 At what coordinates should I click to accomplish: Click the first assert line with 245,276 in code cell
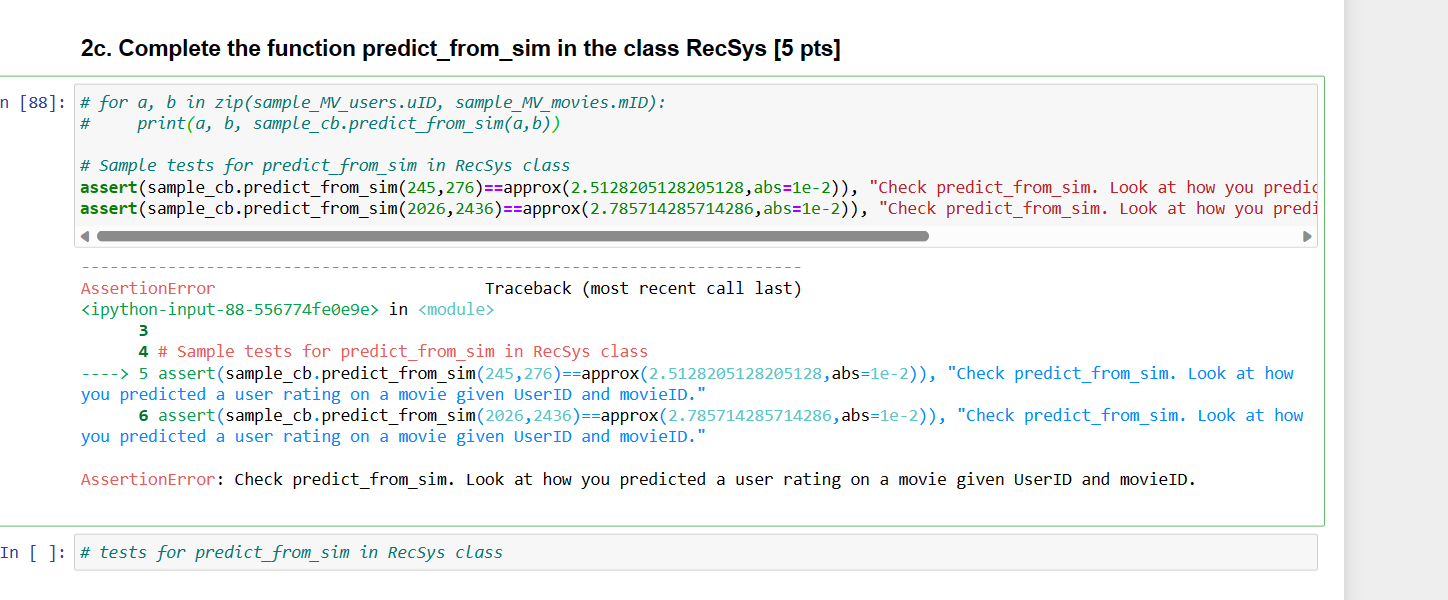click(x=698, y=187)
